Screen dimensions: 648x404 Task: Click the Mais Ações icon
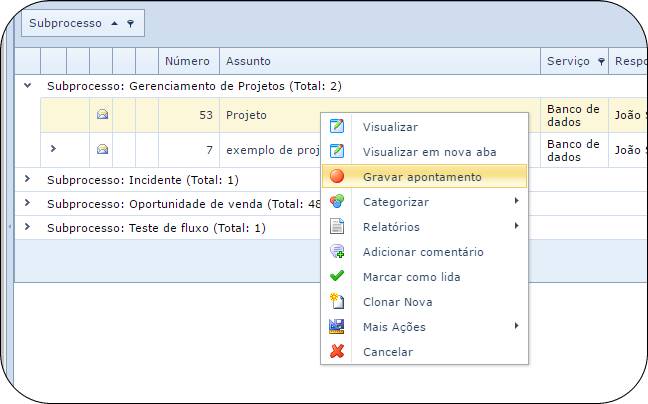pyautogui.click(x=337, y=326)
